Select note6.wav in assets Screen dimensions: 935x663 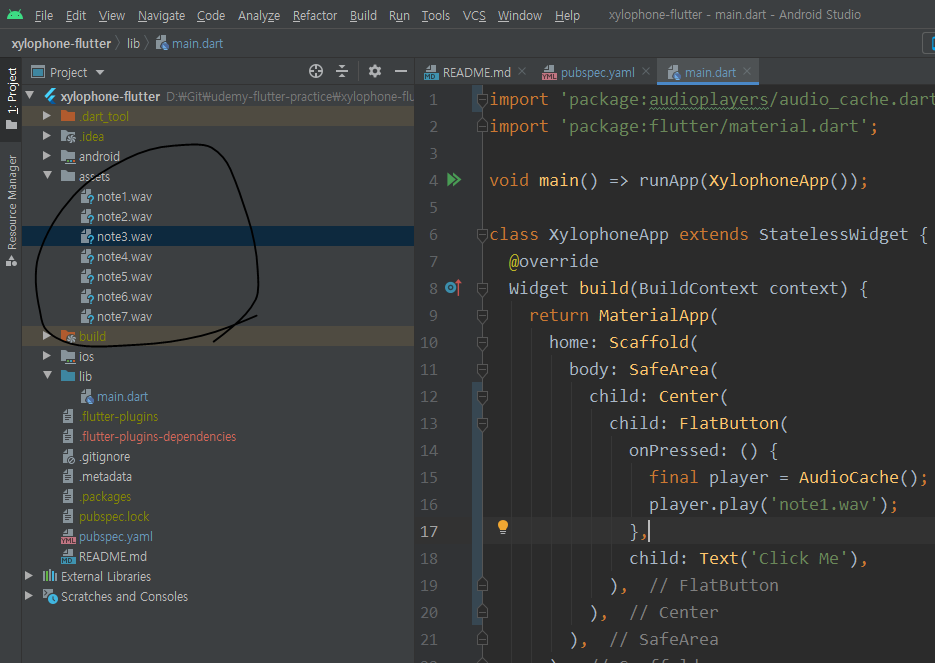pos(124,296)
